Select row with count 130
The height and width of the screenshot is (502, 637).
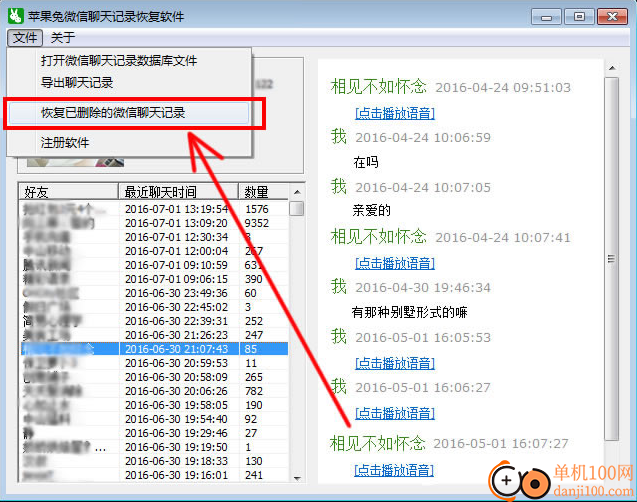(154, 461)
